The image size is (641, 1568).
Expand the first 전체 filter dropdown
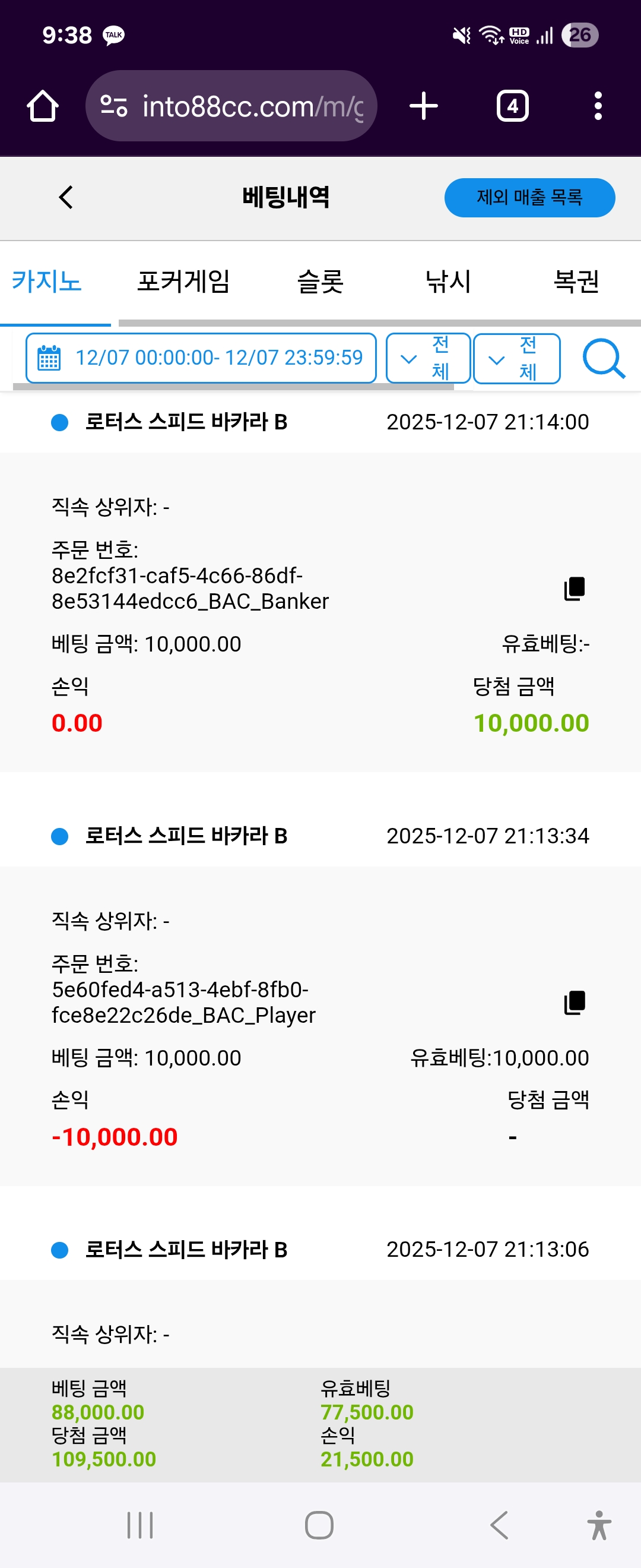[x=428, y=359]
